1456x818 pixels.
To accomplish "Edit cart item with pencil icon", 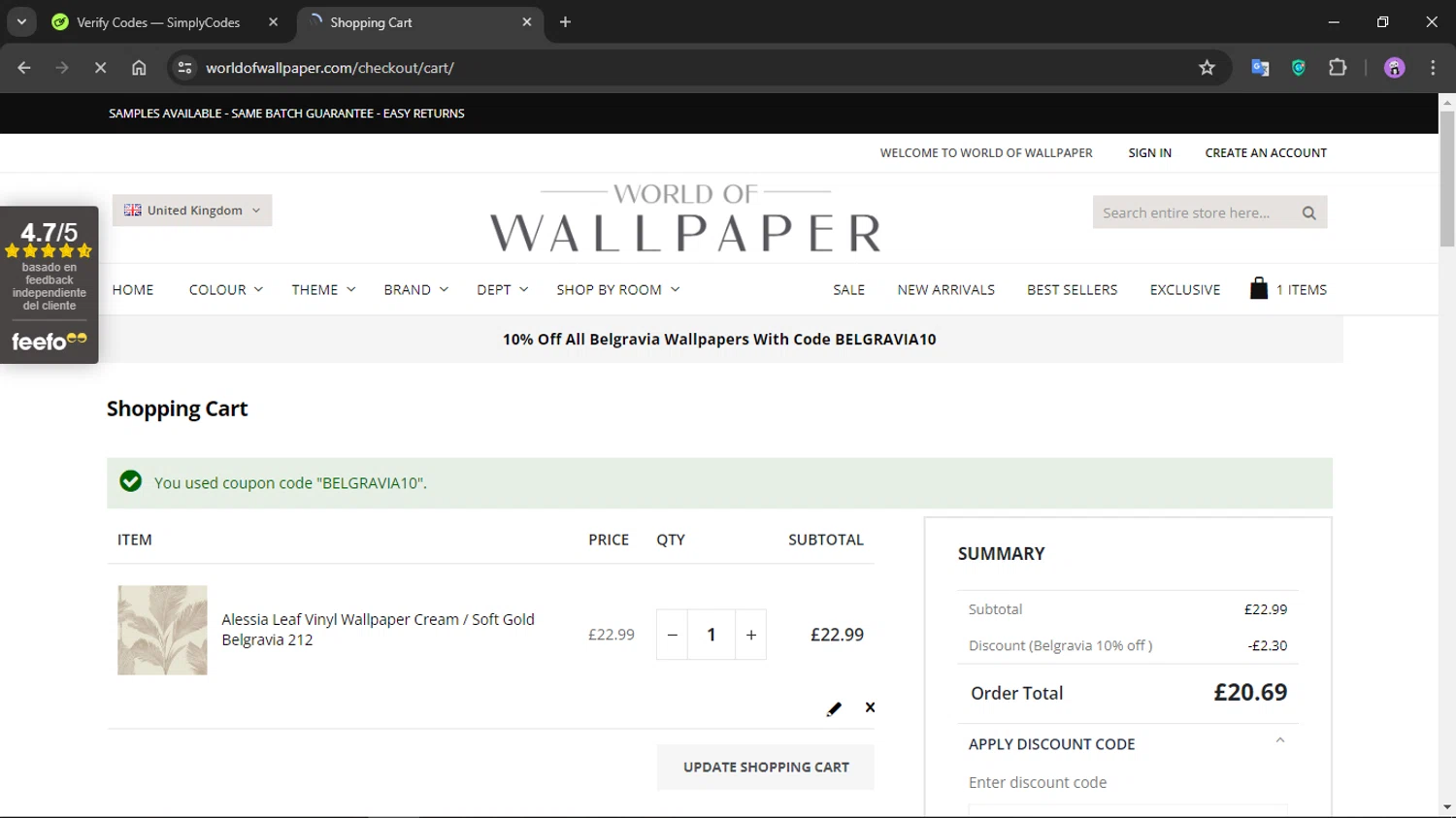I will (834, 708).
